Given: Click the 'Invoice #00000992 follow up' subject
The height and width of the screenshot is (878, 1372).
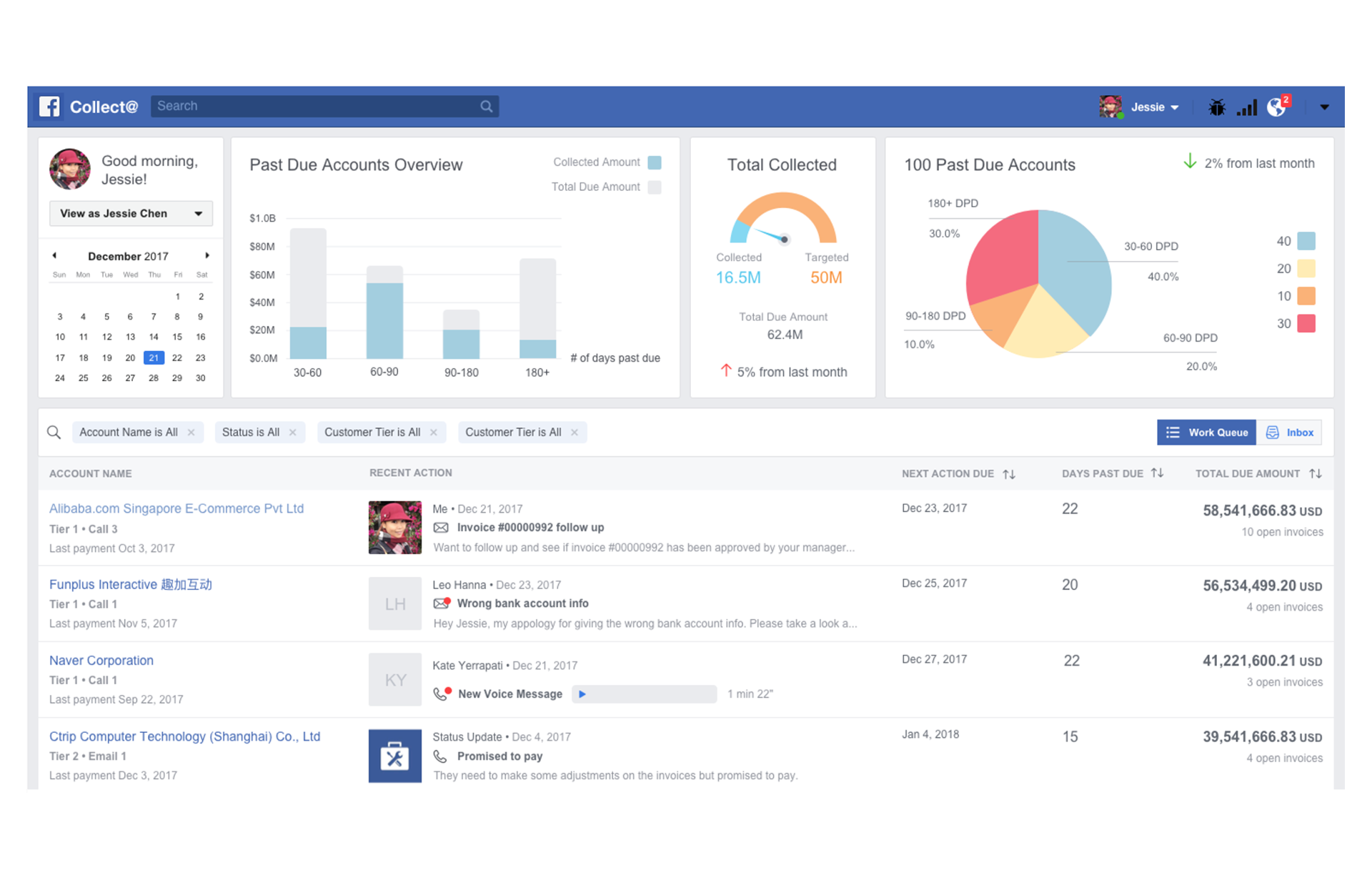Looking at the screenshot, I should point(531,528).
